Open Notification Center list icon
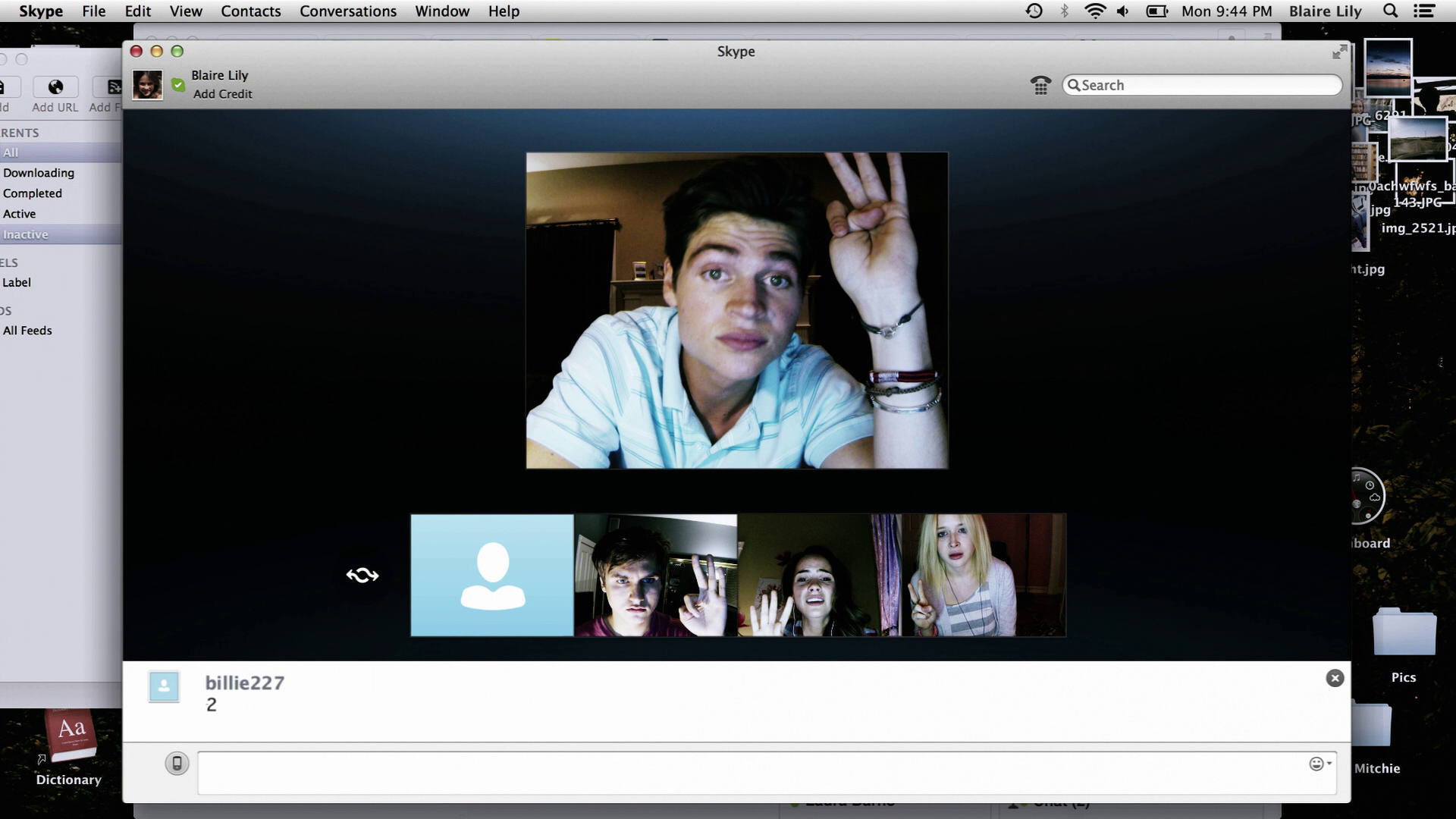1456x819 pixels. [x=1424, y=11]
